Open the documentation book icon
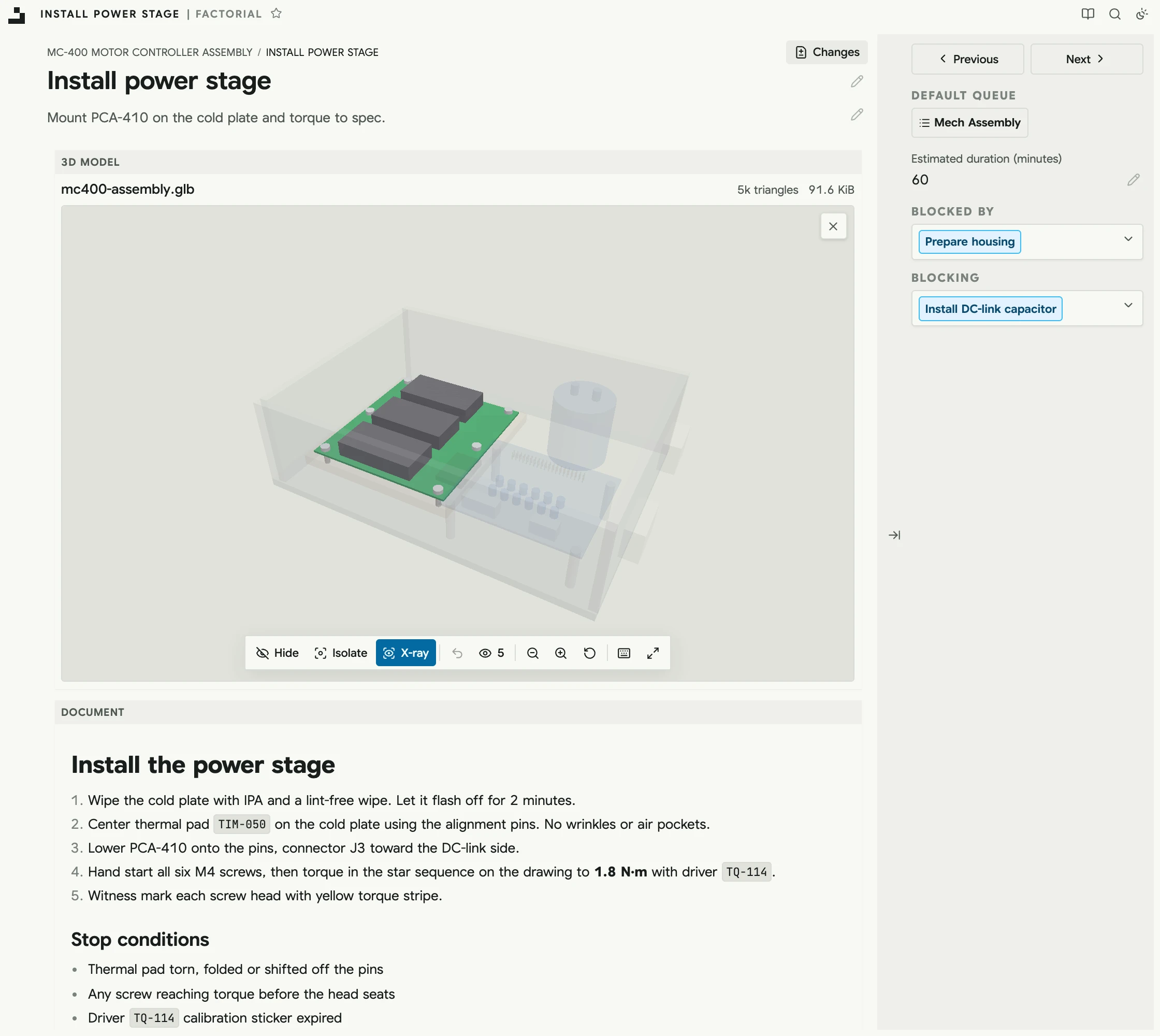 click(x=1087, y=14)
